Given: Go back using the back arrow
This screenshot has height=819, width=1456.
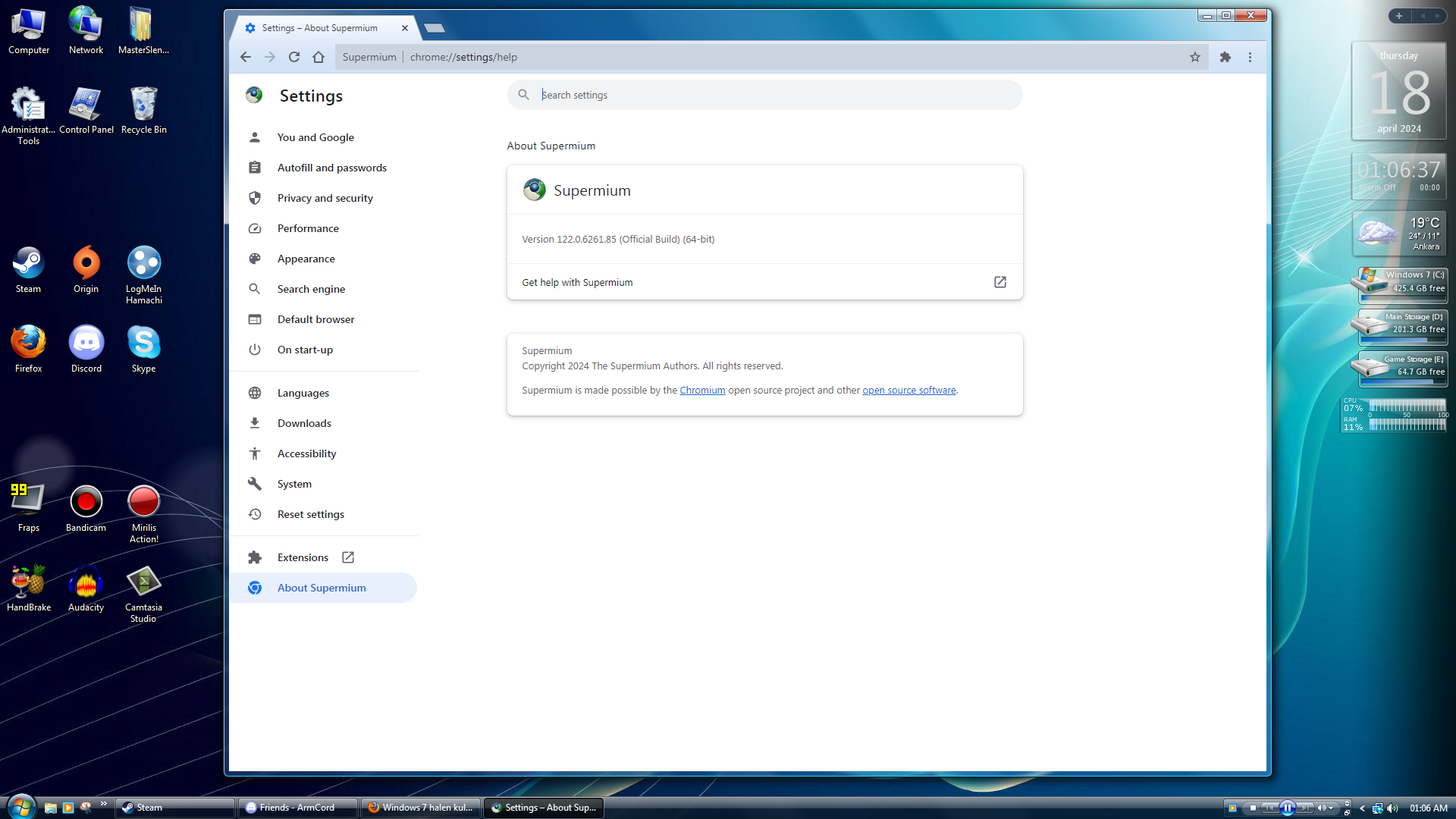Looking at the screenshot, I should (246, 57).
